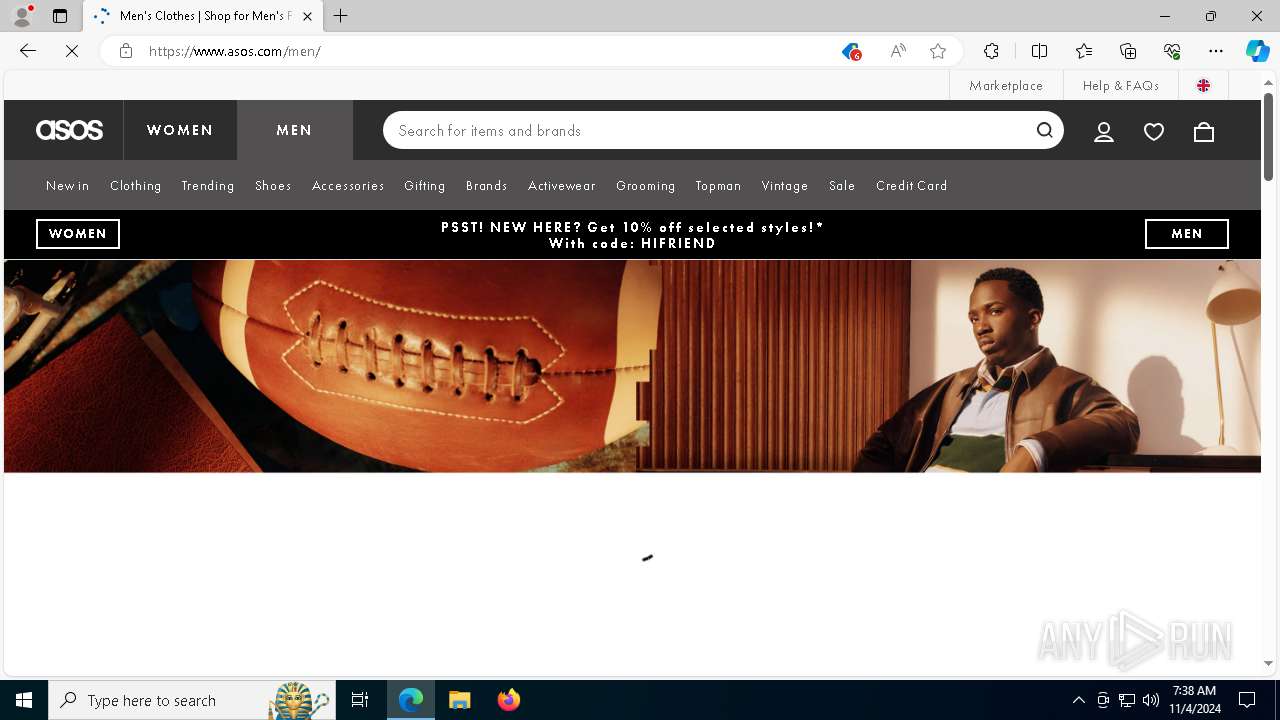Image resolution: width=1280 pixels, height=720 pixels.
Task: Go back to previous page
Action: click(28, 51)
